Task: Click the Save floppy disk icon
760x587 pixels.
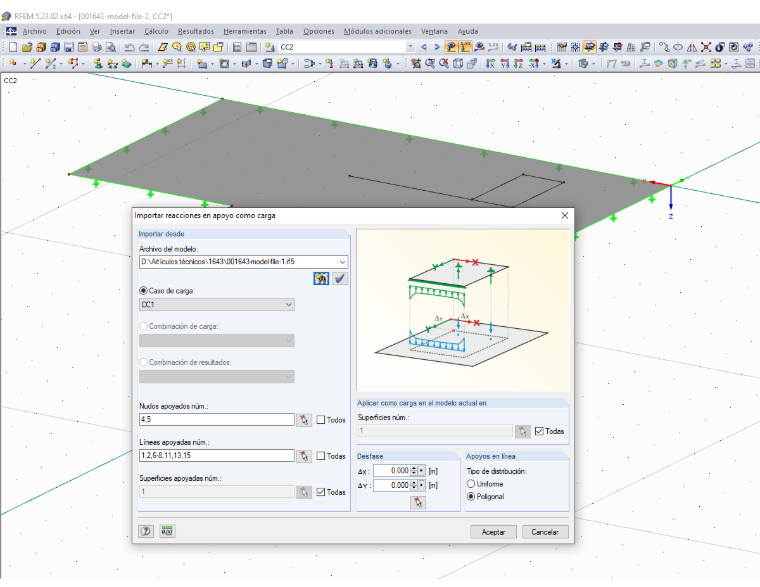Action: pyautogui.click(x=69, y=47)
